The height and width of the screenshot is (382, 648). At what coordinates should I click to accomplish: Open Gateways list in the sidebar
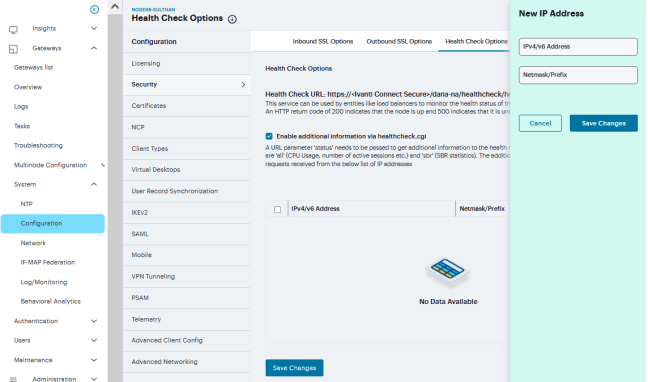click(x=33, y=67)
